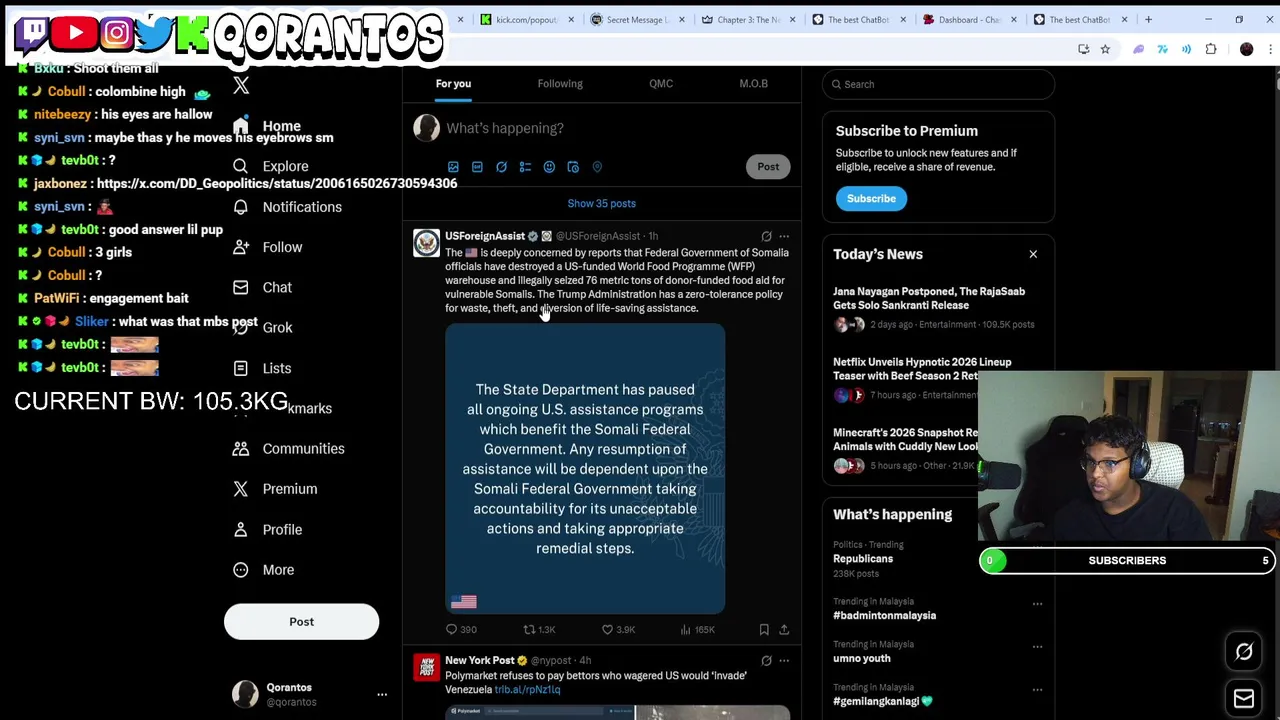Open more options for #gemilangkanlagi trend
The height and width of the screenshot is (720, 1280).
coord(1037,689)
